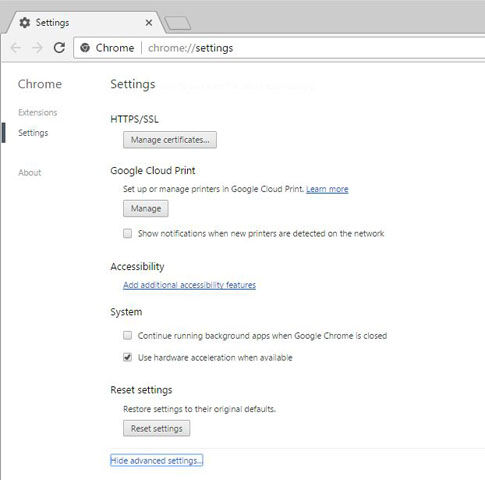
Task: Click the Chrome site info icon in address bar
Action: (x=85, y=48)
